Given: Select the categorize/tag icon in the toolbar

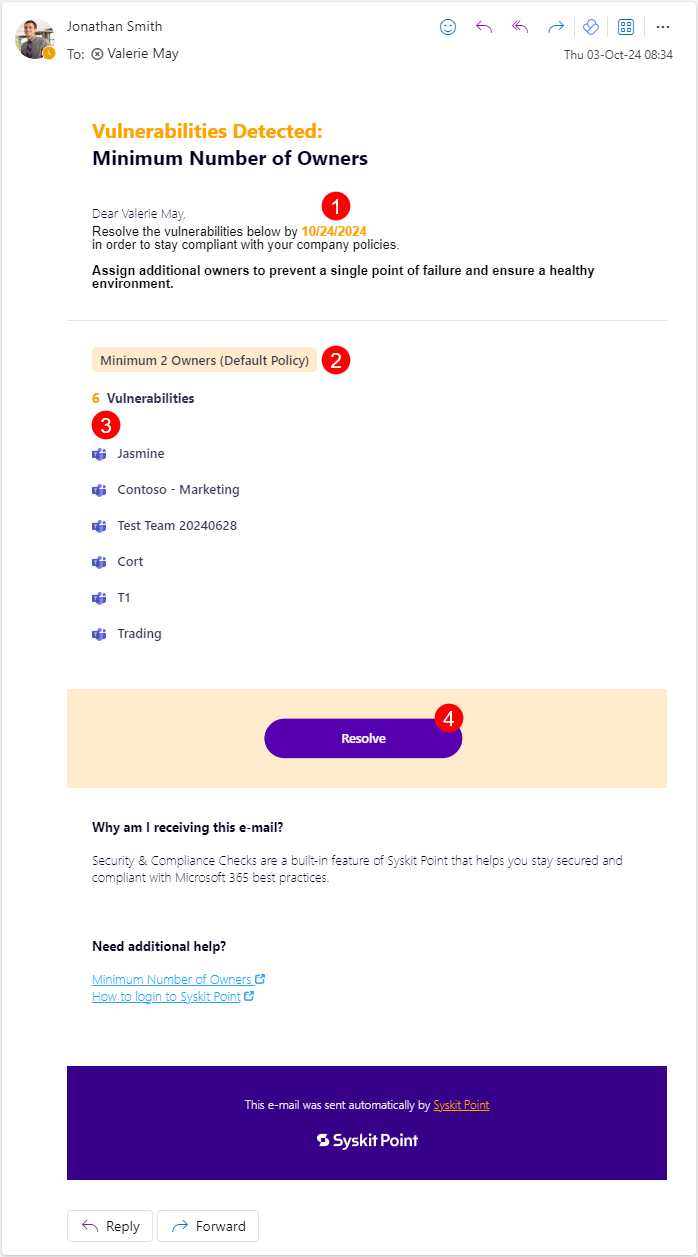Looking at the screenshot, I should (589, 27).
